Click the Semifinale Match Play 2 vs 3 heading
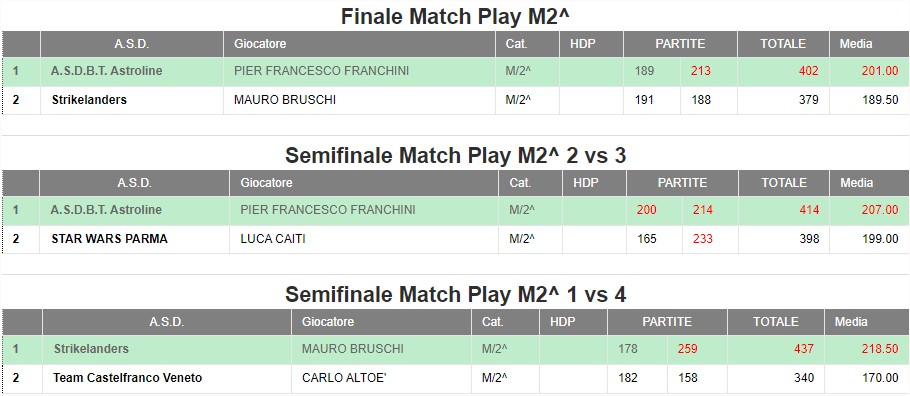This screenshot has height=396, width=910. 456,156
